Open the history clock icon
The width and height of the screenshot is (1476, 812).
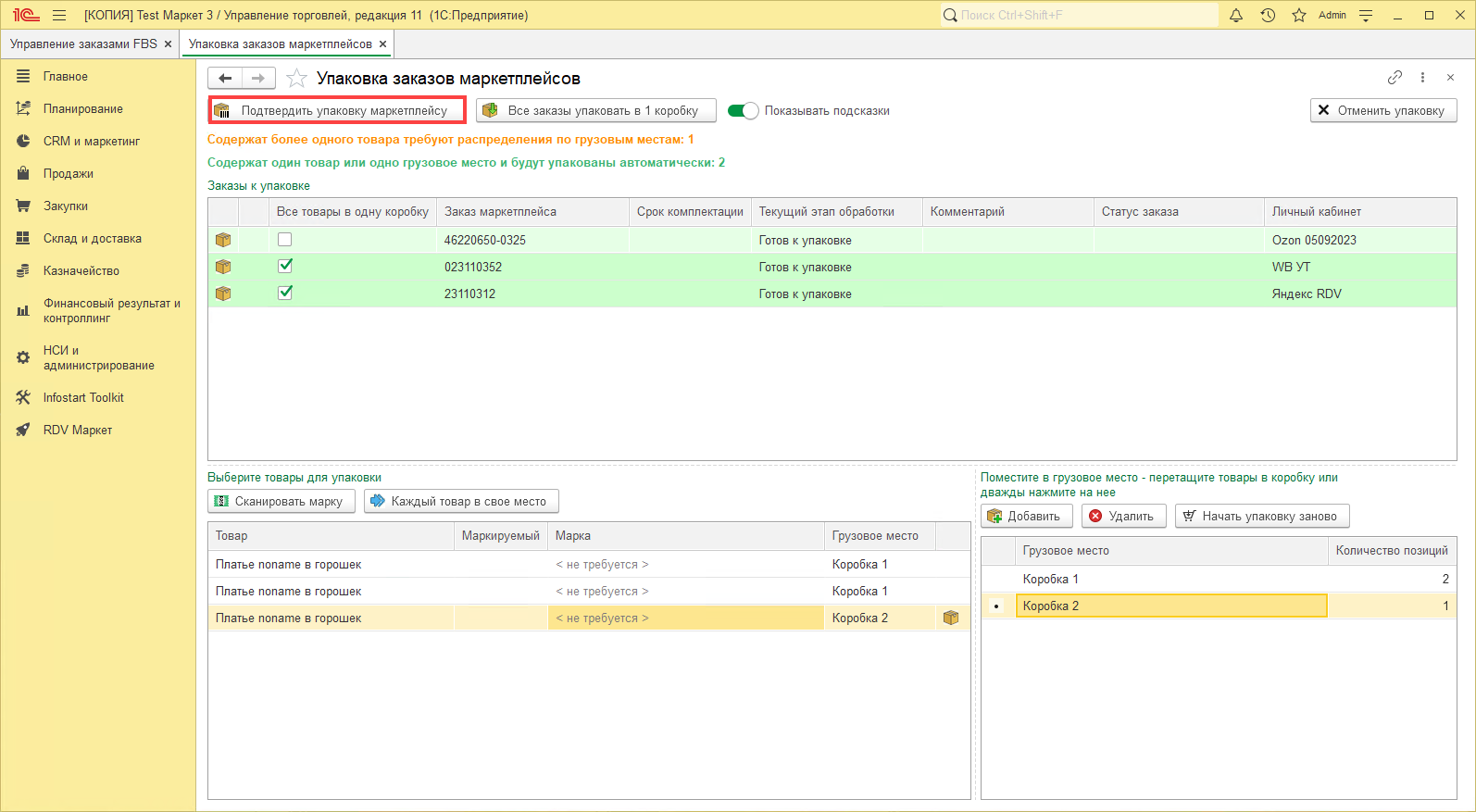tap(1268, 15)
